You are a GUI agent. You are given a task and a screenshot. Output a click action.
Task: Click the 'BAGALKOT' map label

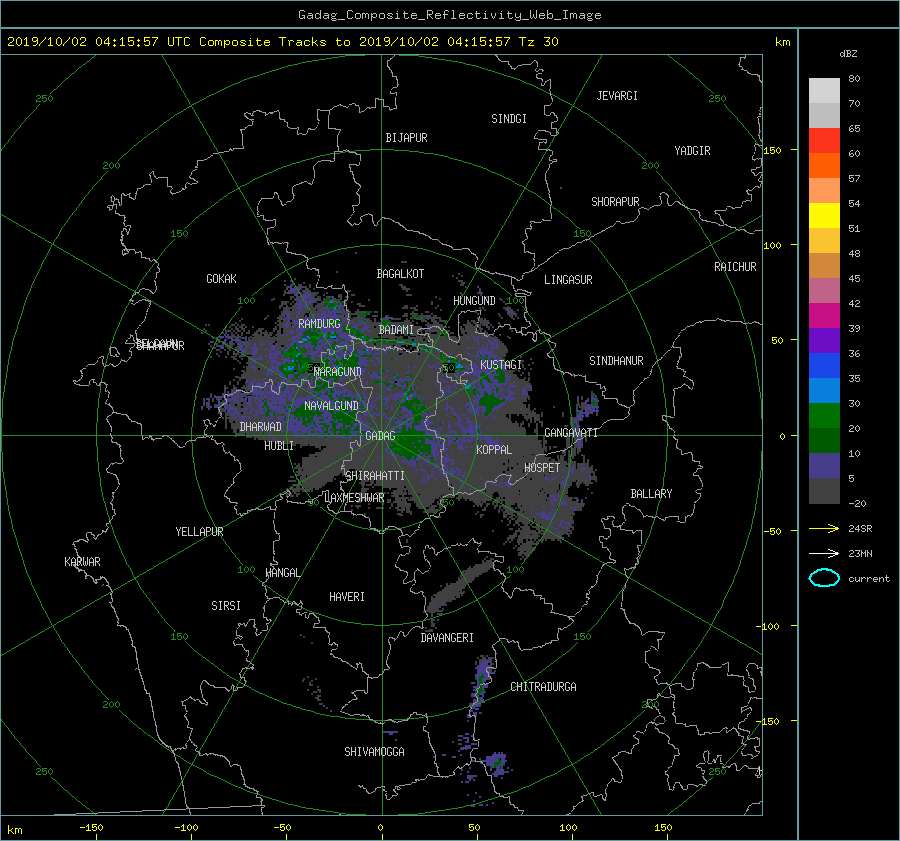coord(400,274)
